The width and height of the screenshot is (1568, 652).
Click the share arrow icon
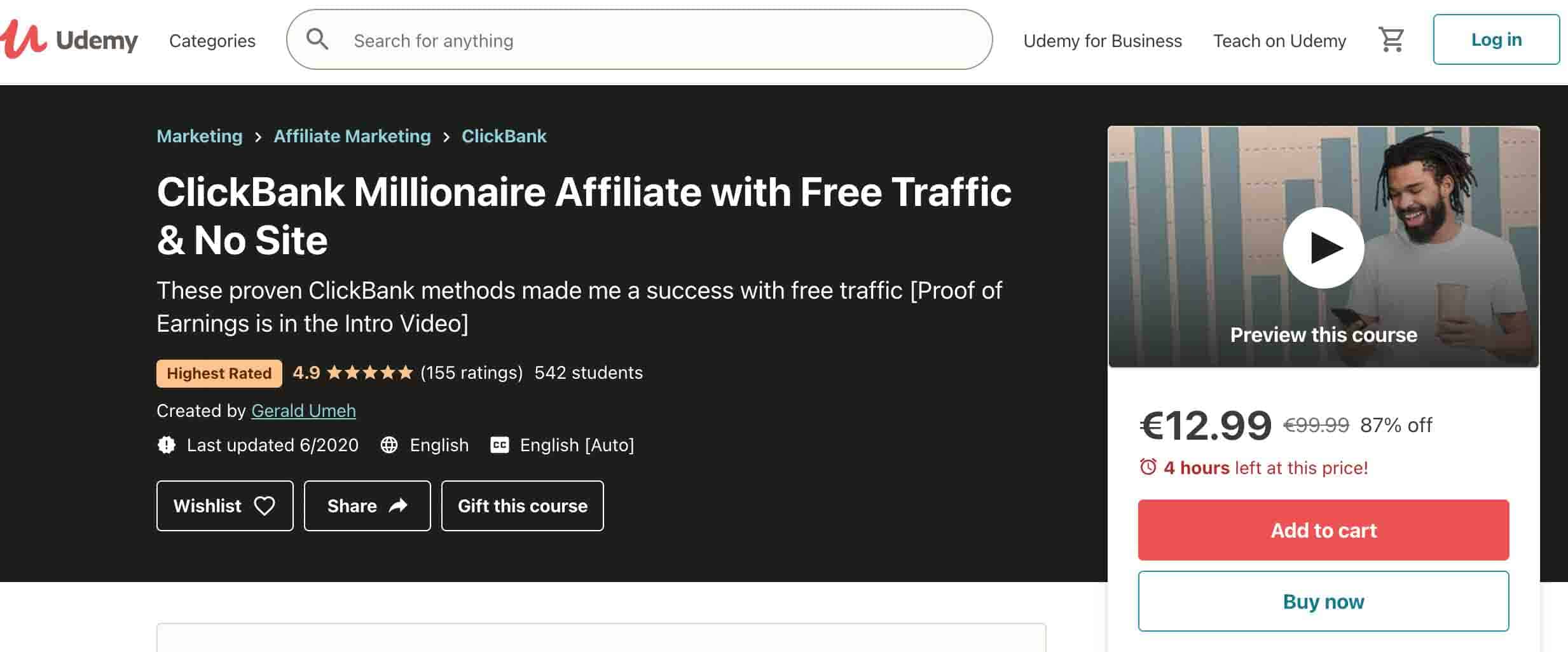[399, 506]
